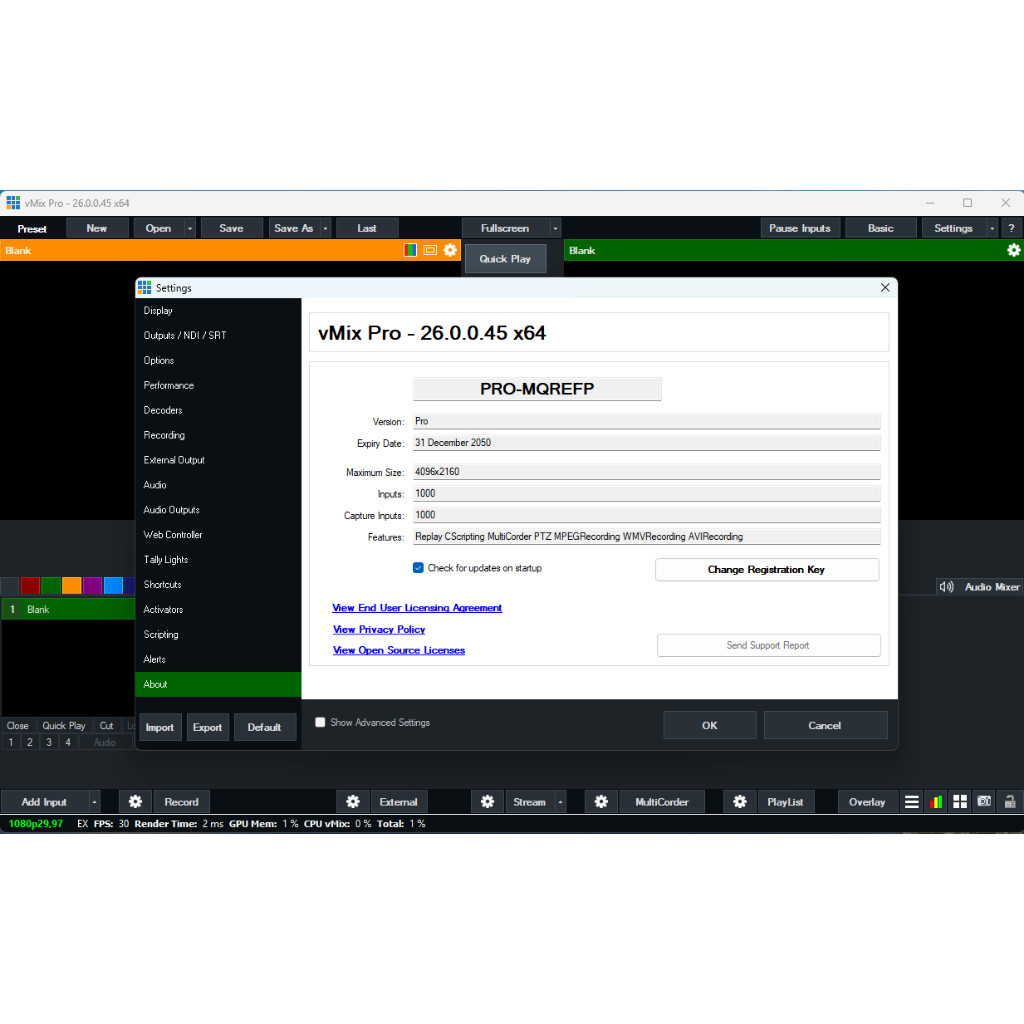Image resolution: width=1024 pixels, height=1024 pixels.
Task: Open the gear settings next to Record
Action: click(135, 801)
